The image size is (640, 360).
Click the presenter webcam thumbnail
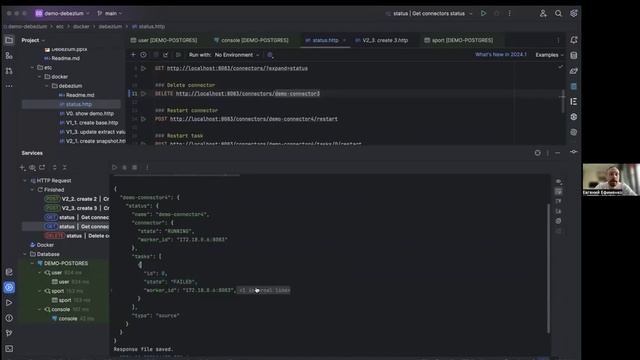(x=611, y=180)
